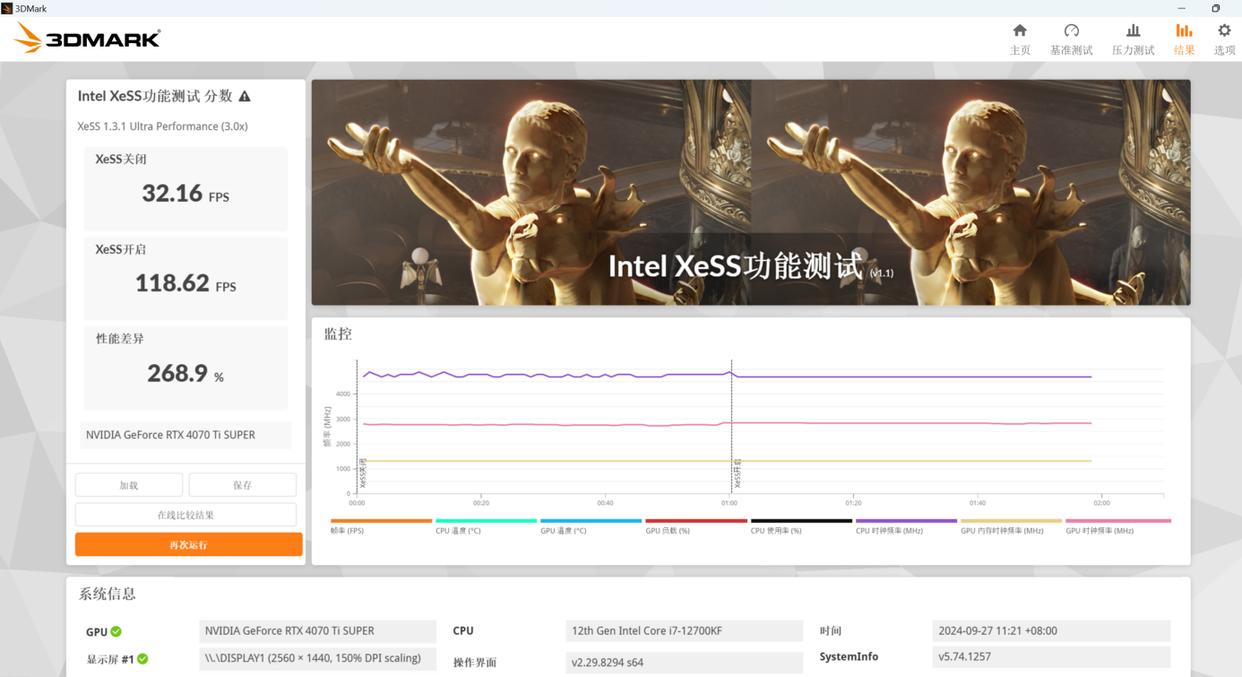The height and width of the screenshot is (677, 1242).
Task: Click the 加载 button
Action: [128, 484]
